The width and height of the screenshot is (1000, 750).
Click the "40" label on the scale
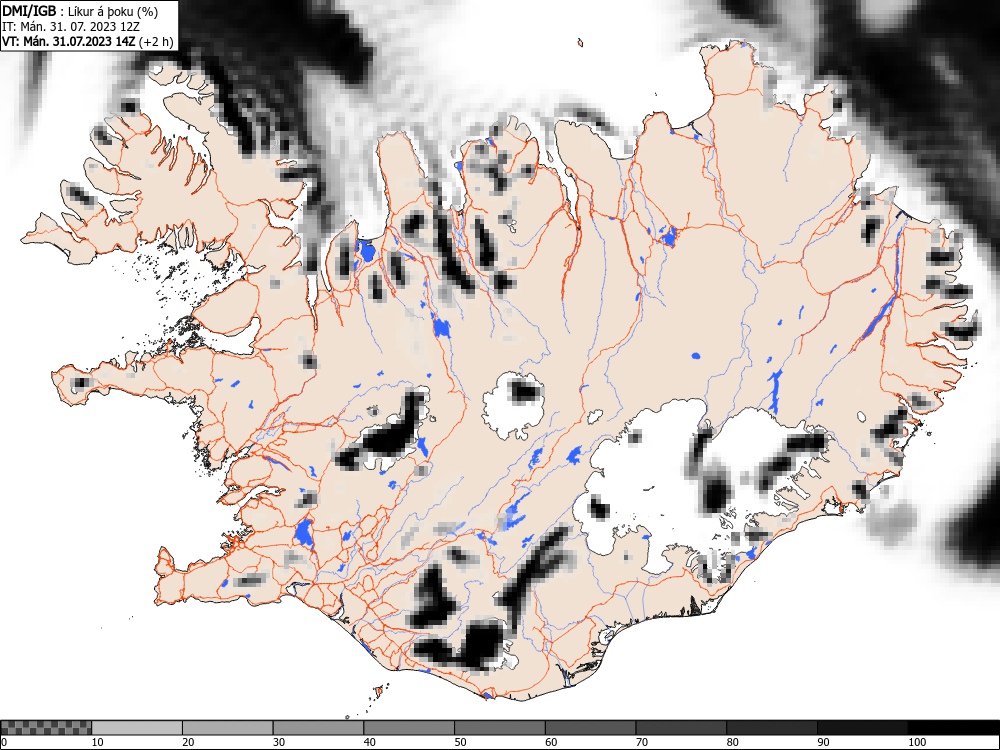(369, 742)
